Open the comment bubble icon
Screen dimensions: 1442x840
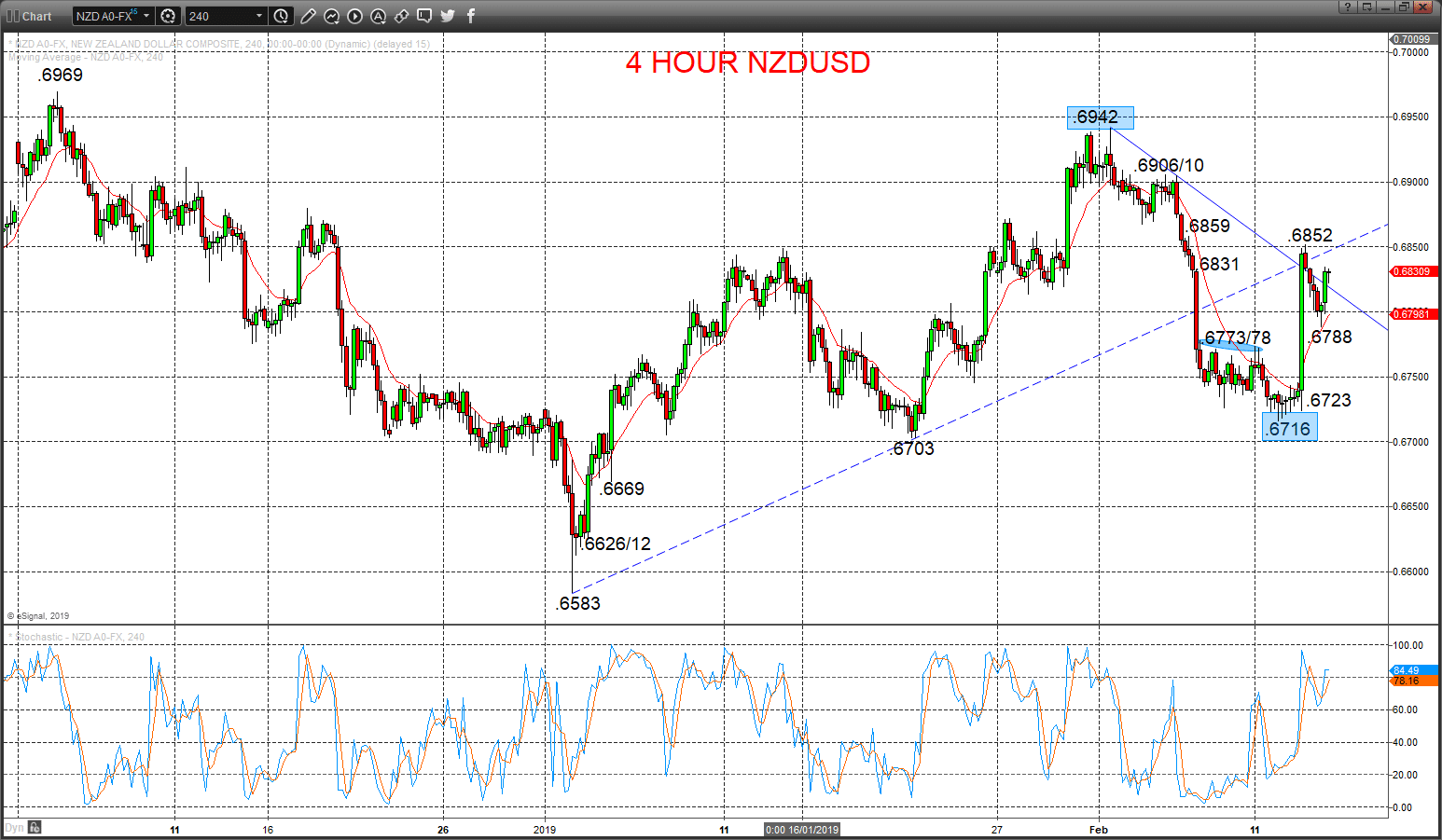(x=424, y=16)
